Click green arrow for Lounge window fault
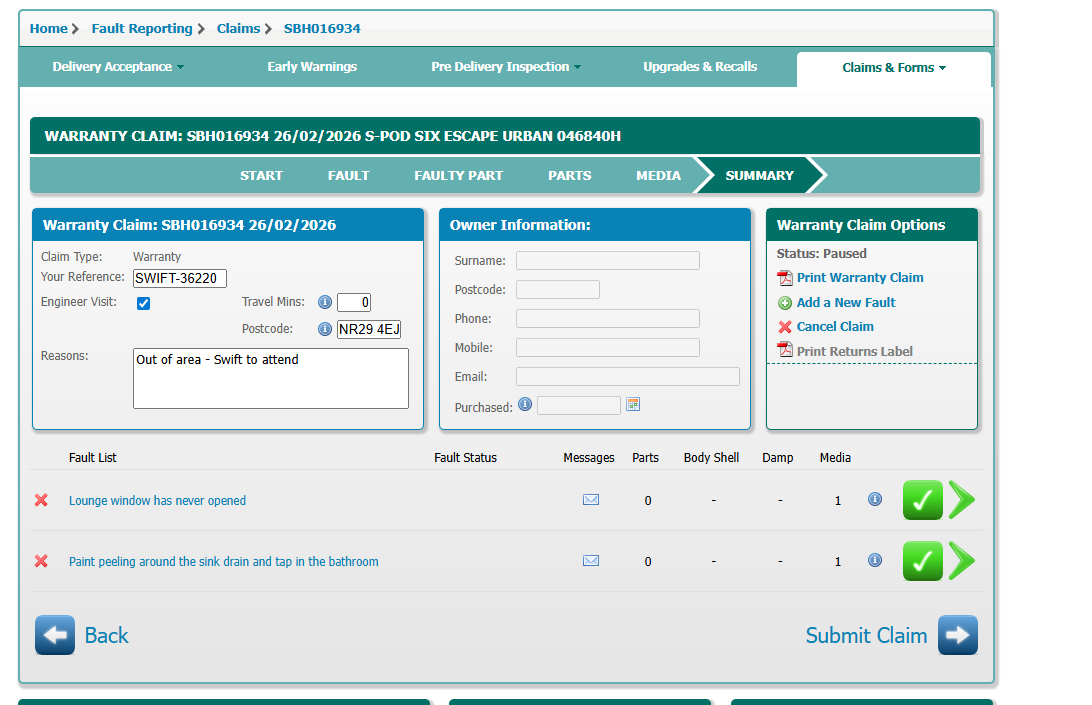This screenshot has height=705, width=1092. [x=961, y=500]
